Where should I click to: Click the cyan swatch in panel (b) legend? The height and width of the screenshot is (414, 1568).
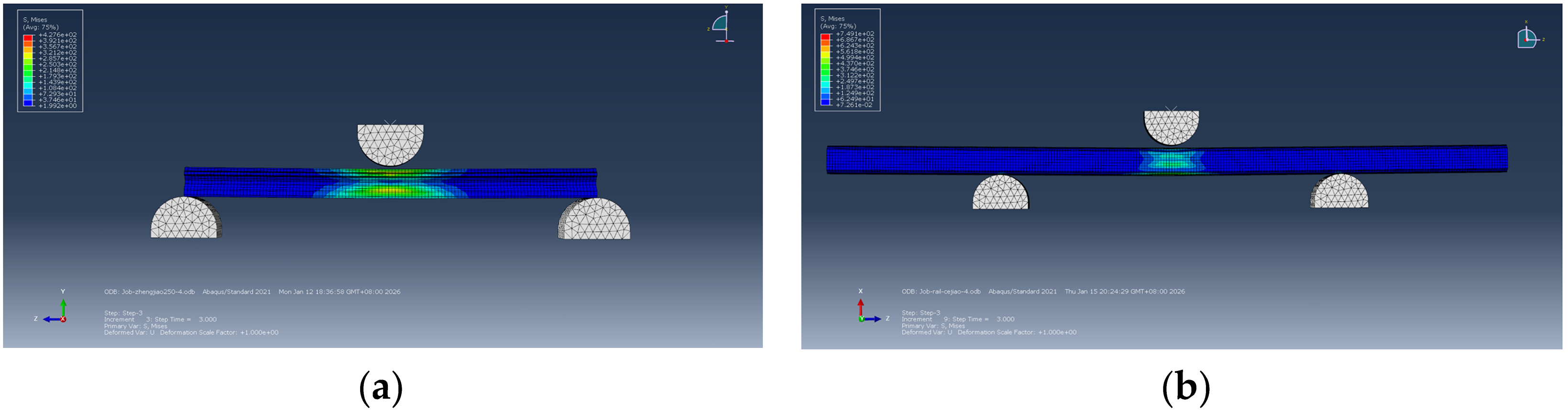pos(825,84)
